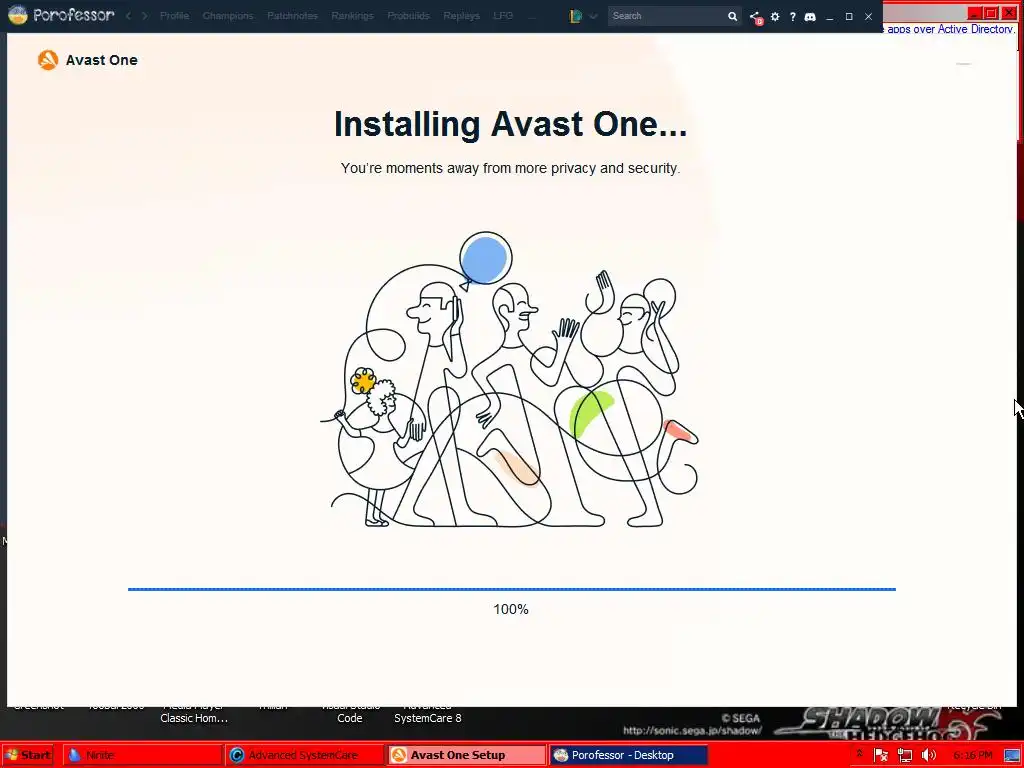Click the 6:16 PM taskbar clock

(973, 756)
